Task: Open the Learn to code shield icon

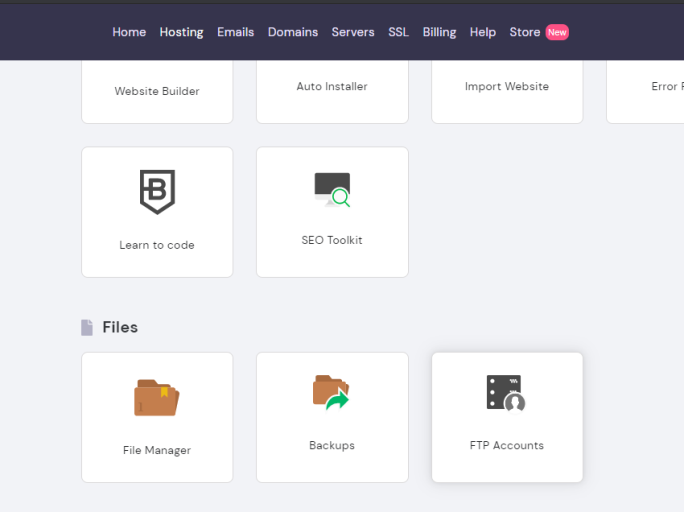Action: tap(157, 192)
